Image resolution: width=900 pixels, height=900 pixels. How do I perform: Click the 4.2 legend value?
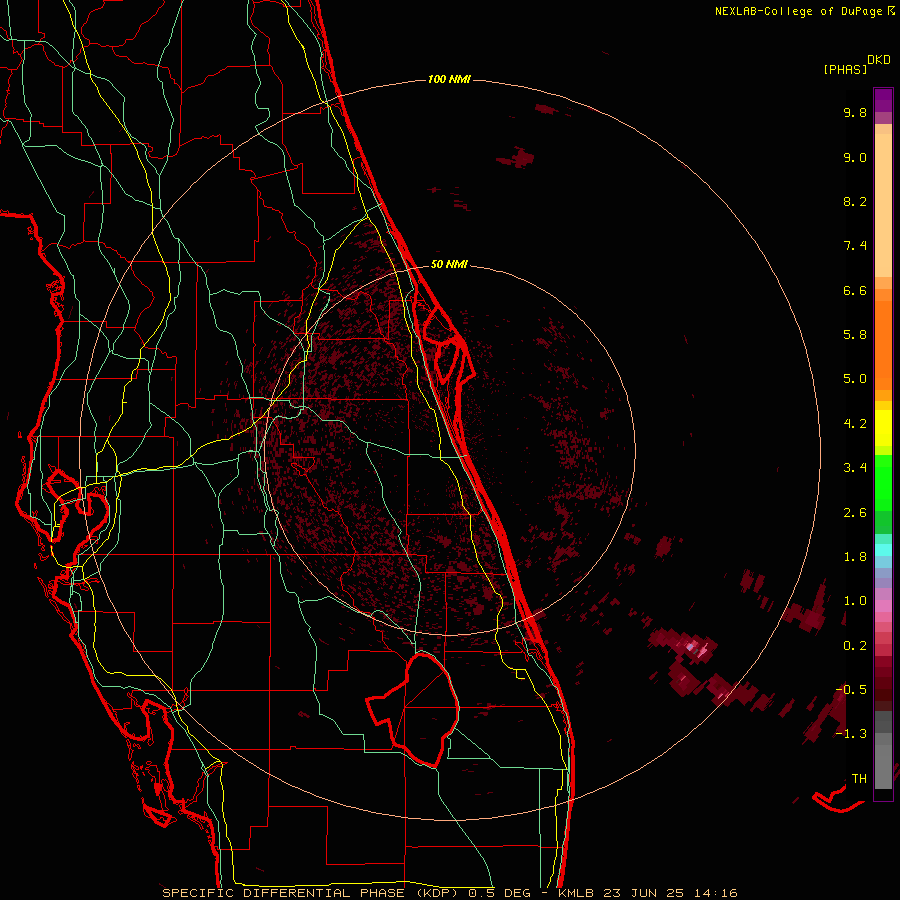pyautogui.click(x=855, y=424)
